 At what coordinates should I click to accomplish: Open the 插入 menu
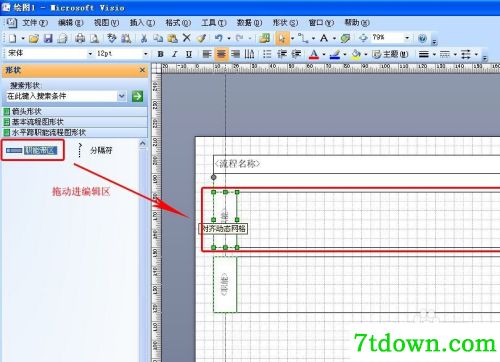[142, 23]
